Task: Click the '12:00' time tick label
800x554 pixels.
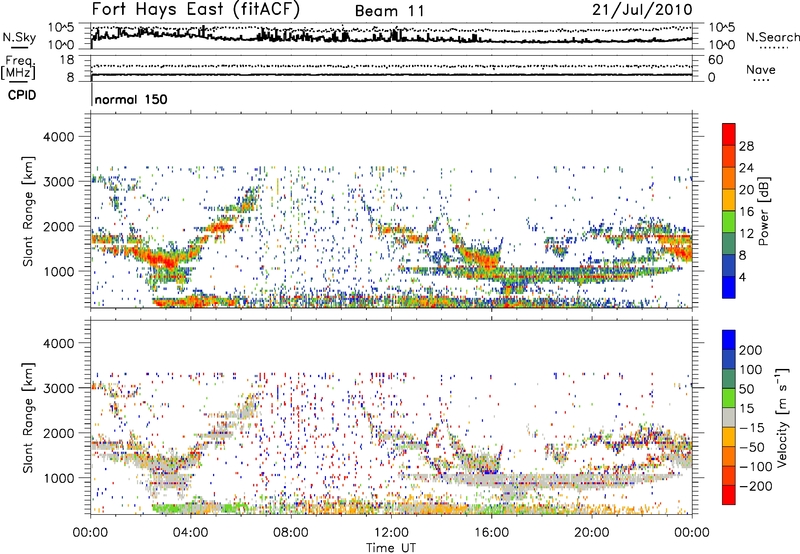Action: 391,533
